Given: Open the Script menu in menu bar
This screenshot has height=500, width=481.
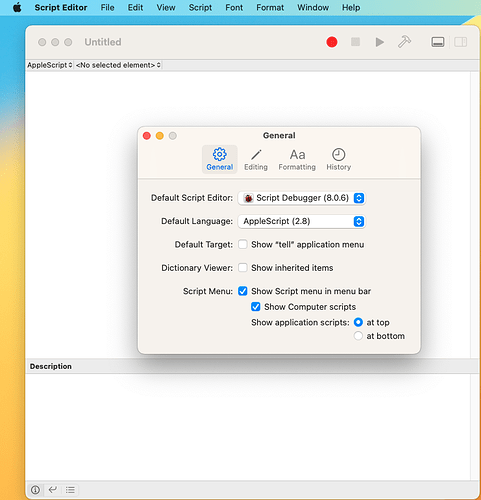Looking at the screenshot, I should pyautogui.click(x=200, y=7).
